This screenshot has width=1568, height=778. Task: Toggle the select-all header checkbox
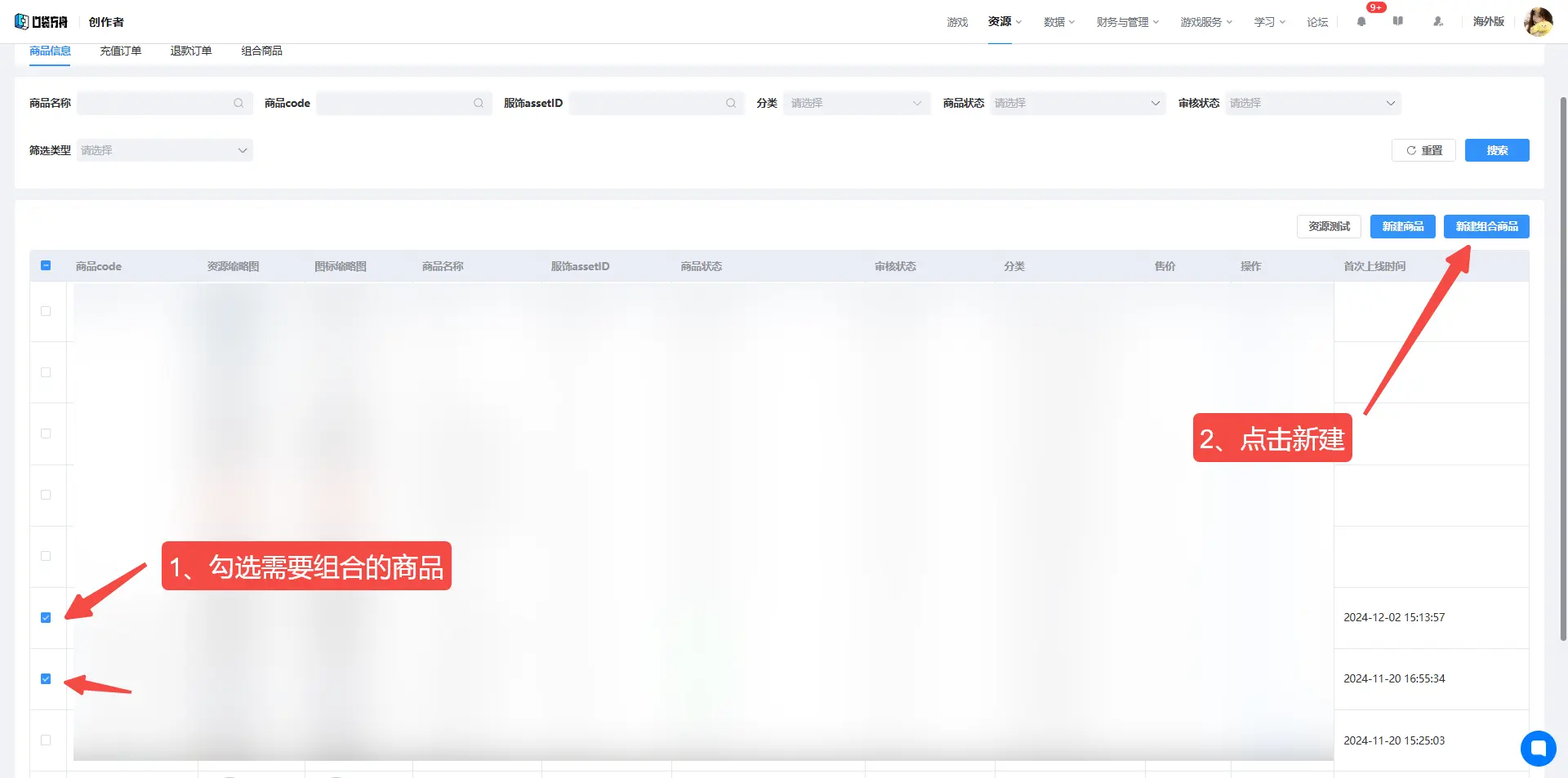(46, 266)
